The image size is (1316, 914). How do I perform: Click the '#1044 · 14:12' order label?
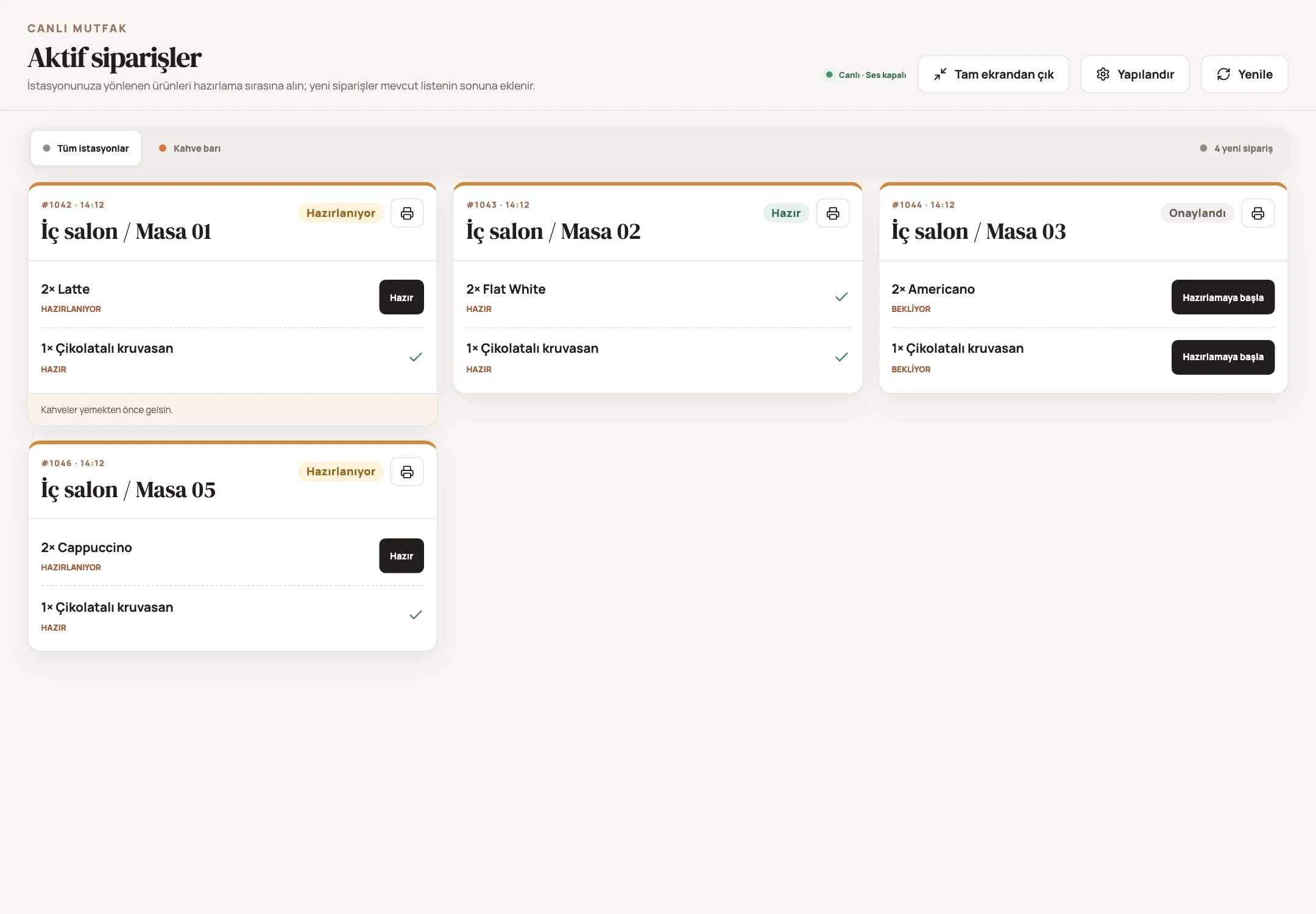923,205
